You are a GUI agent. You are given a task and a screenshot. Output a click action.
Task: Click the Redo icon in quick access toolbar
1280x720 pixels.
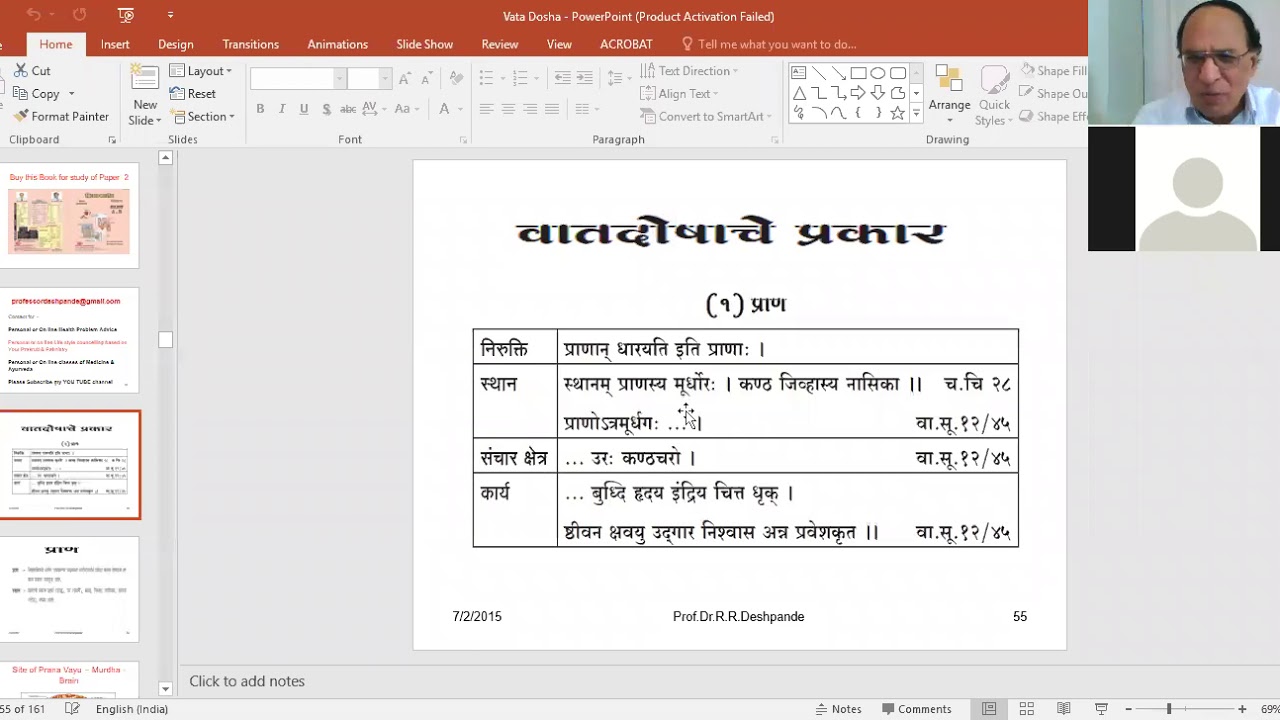tap(79, 15)
